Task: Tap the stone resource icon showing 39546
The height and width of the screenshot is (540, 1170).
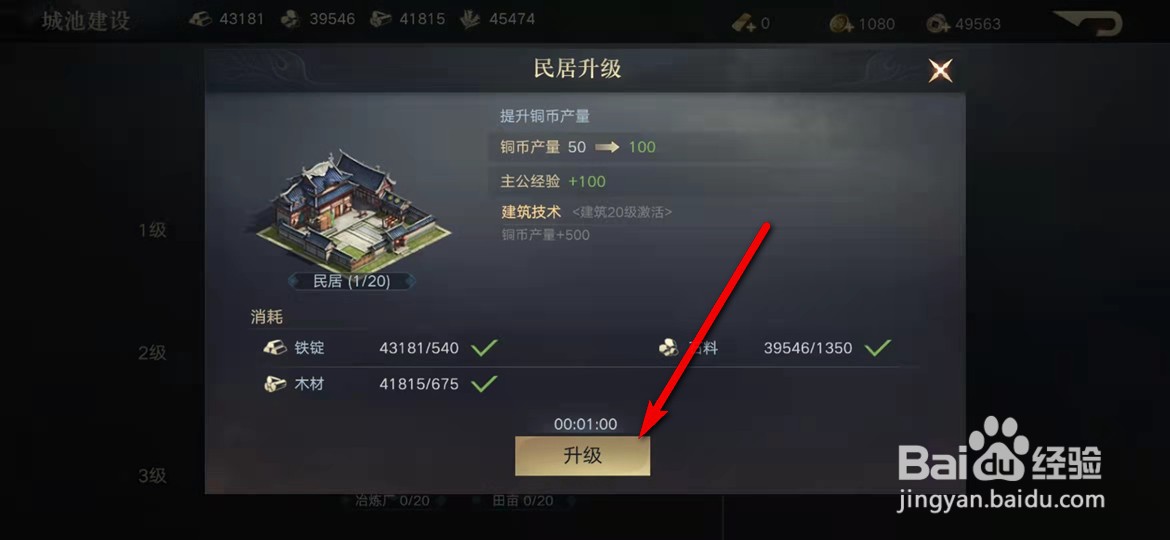Action: pyautogui.click(x=291, y=20)
